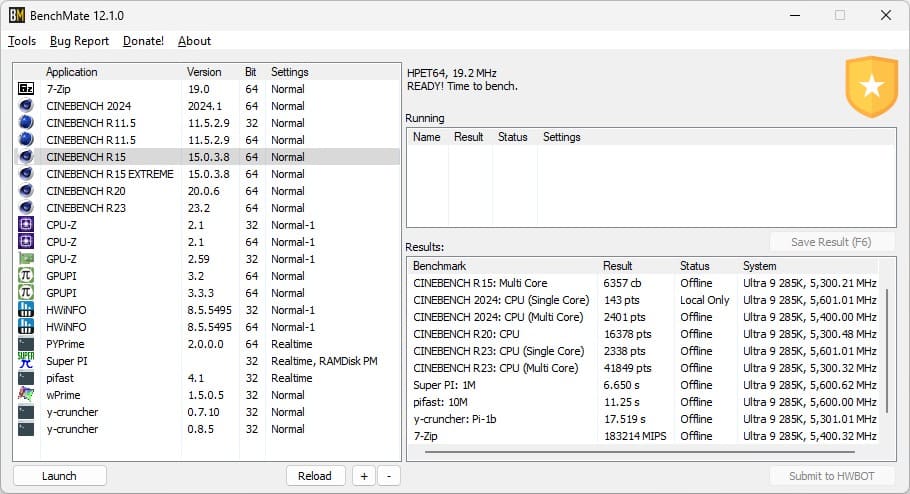Image resolution: width=910 pixels, height=494 pixels.
Task: Open the Donate! menu
Action: click(143, 41)
